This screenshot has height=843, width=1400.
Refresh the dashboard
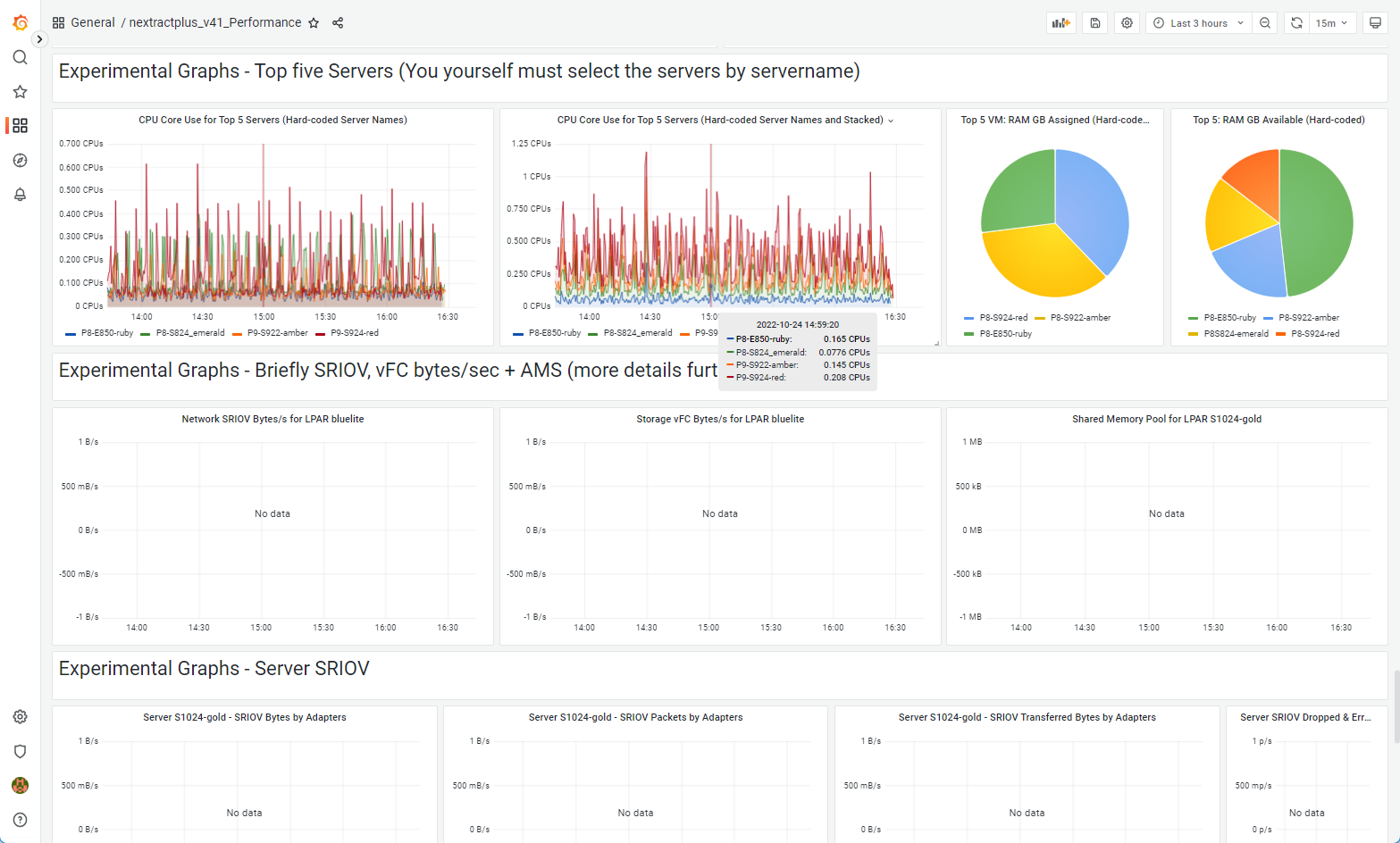[1296, 23]
